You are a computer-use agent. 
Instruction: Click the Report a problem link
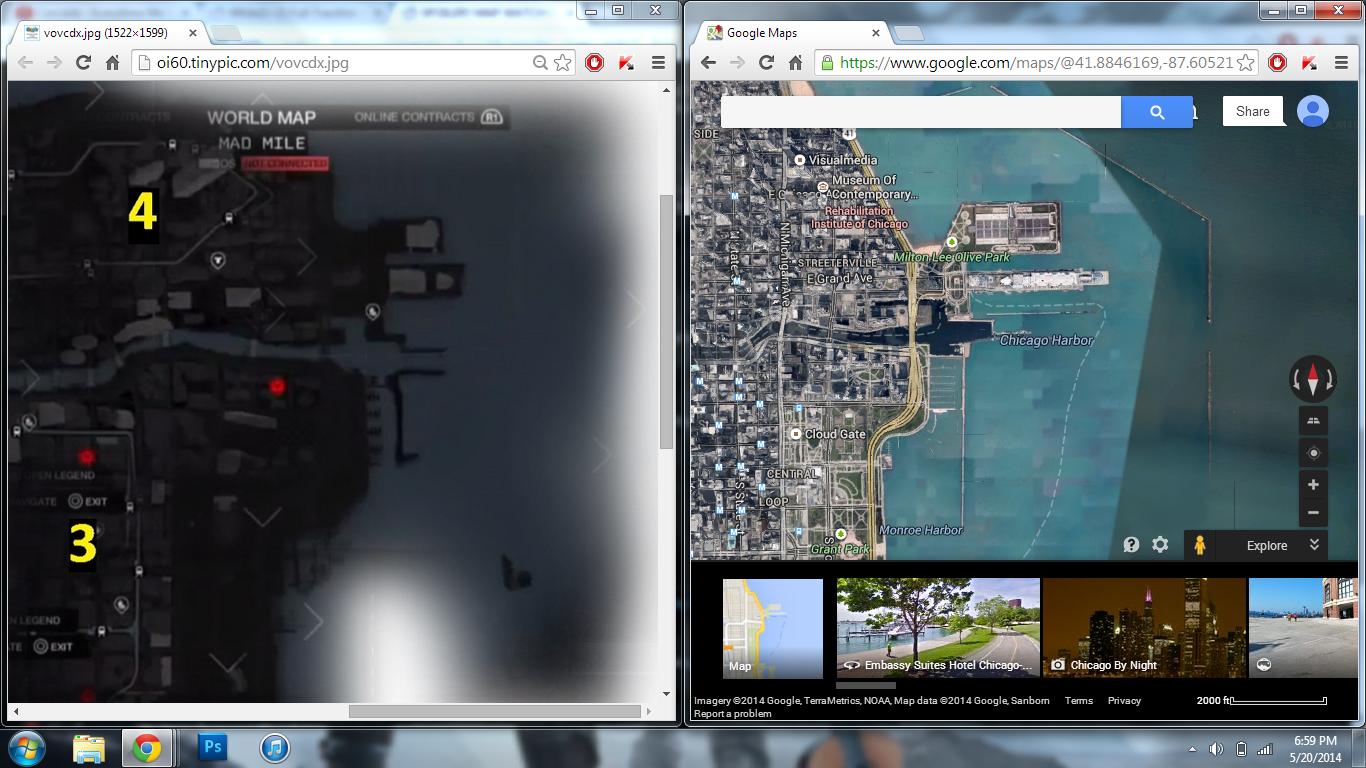click(733, 714)
